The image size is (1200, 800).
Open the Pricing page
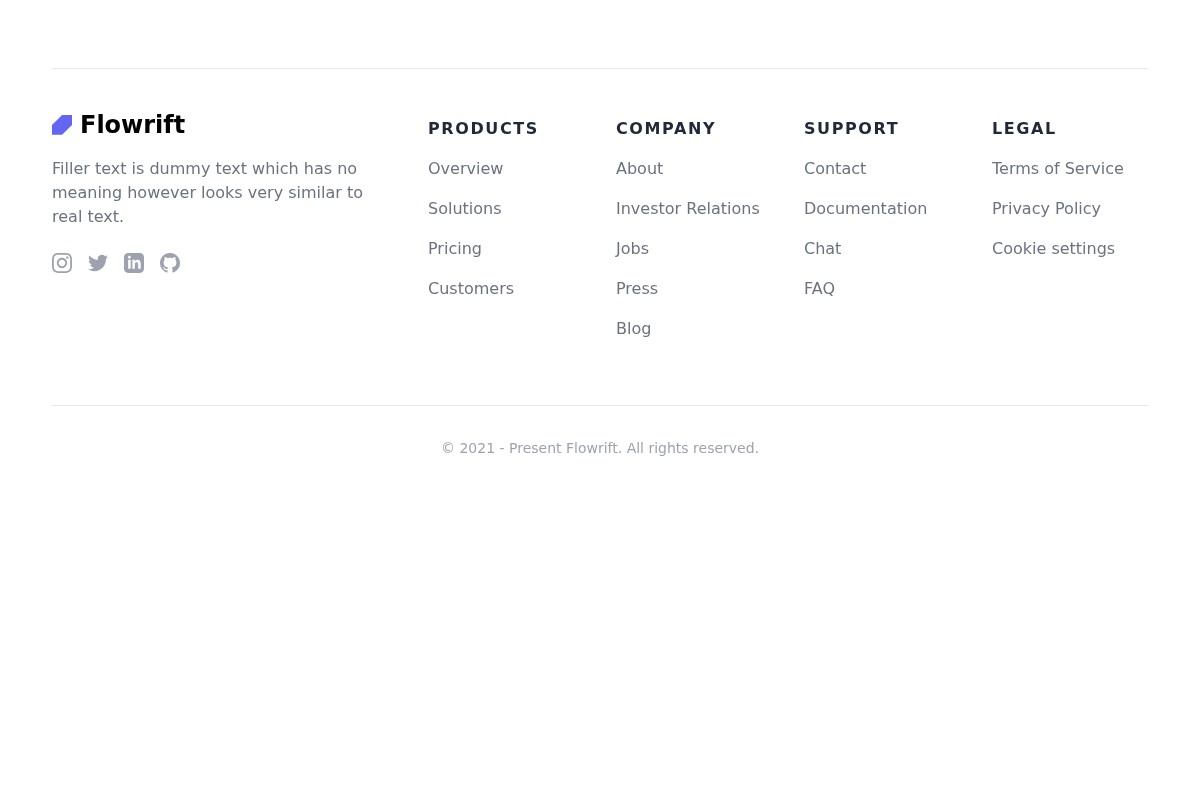pyautogui.click(x=454, y=248)
